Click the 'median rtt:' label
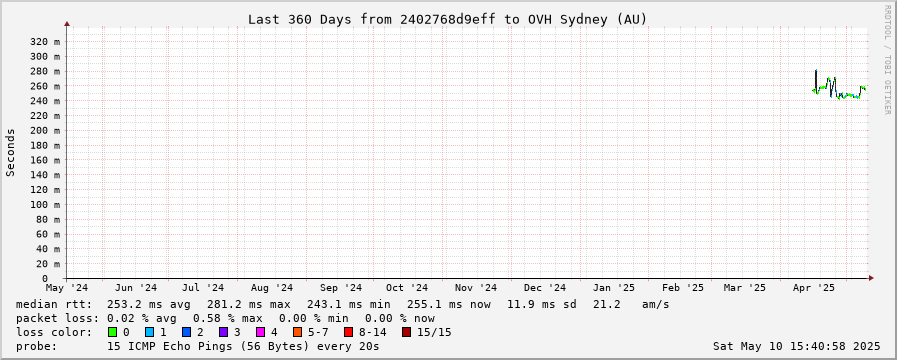Viewport: 897px width, 360px height. (x=54, y=304)
